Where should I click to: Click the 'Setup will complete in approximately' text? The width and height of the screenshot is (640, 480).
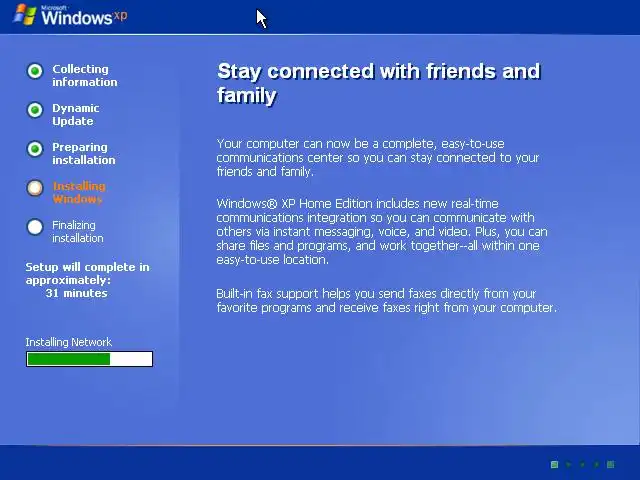click(x=87, y=273)
